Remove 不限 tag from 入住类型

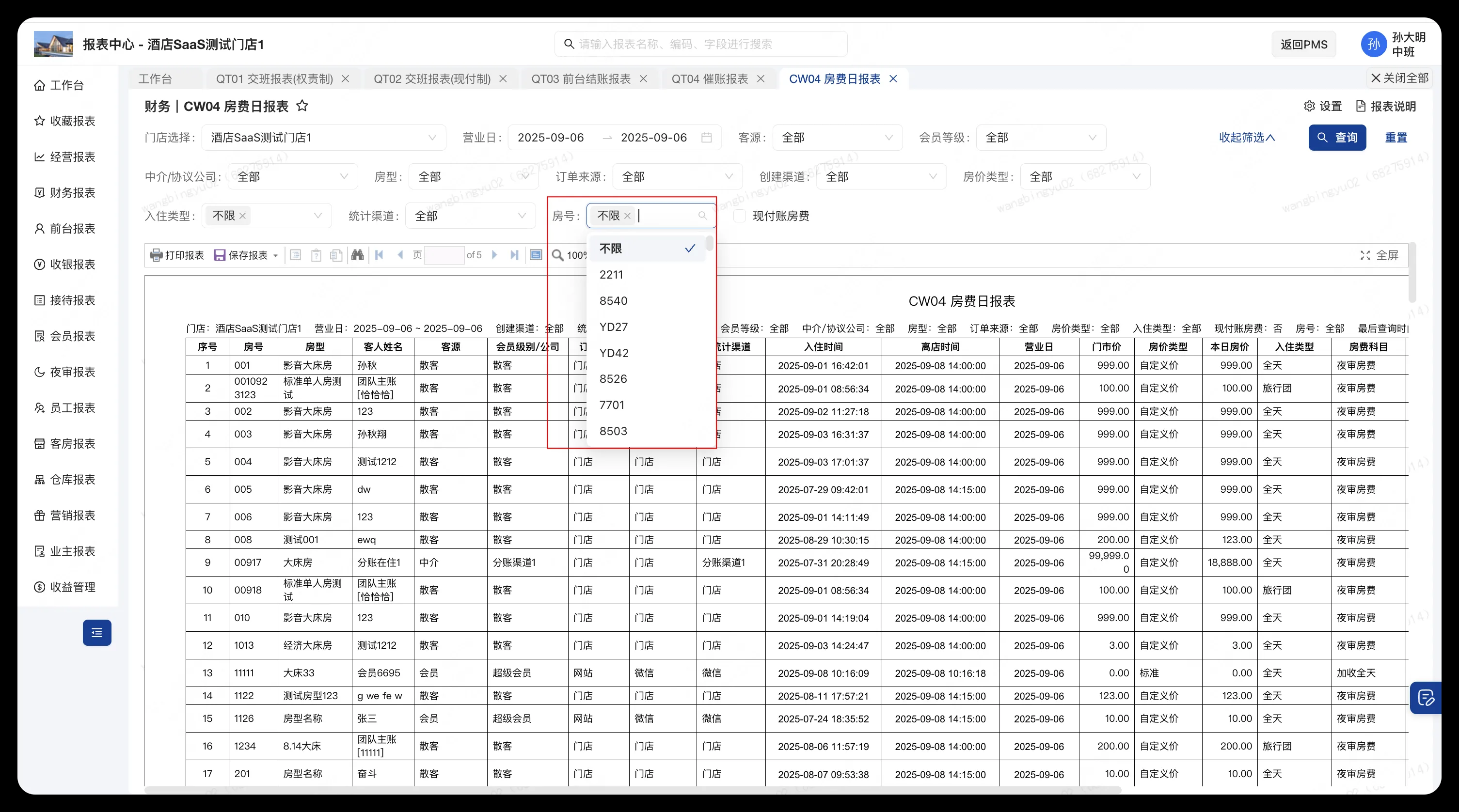(242, 216)
